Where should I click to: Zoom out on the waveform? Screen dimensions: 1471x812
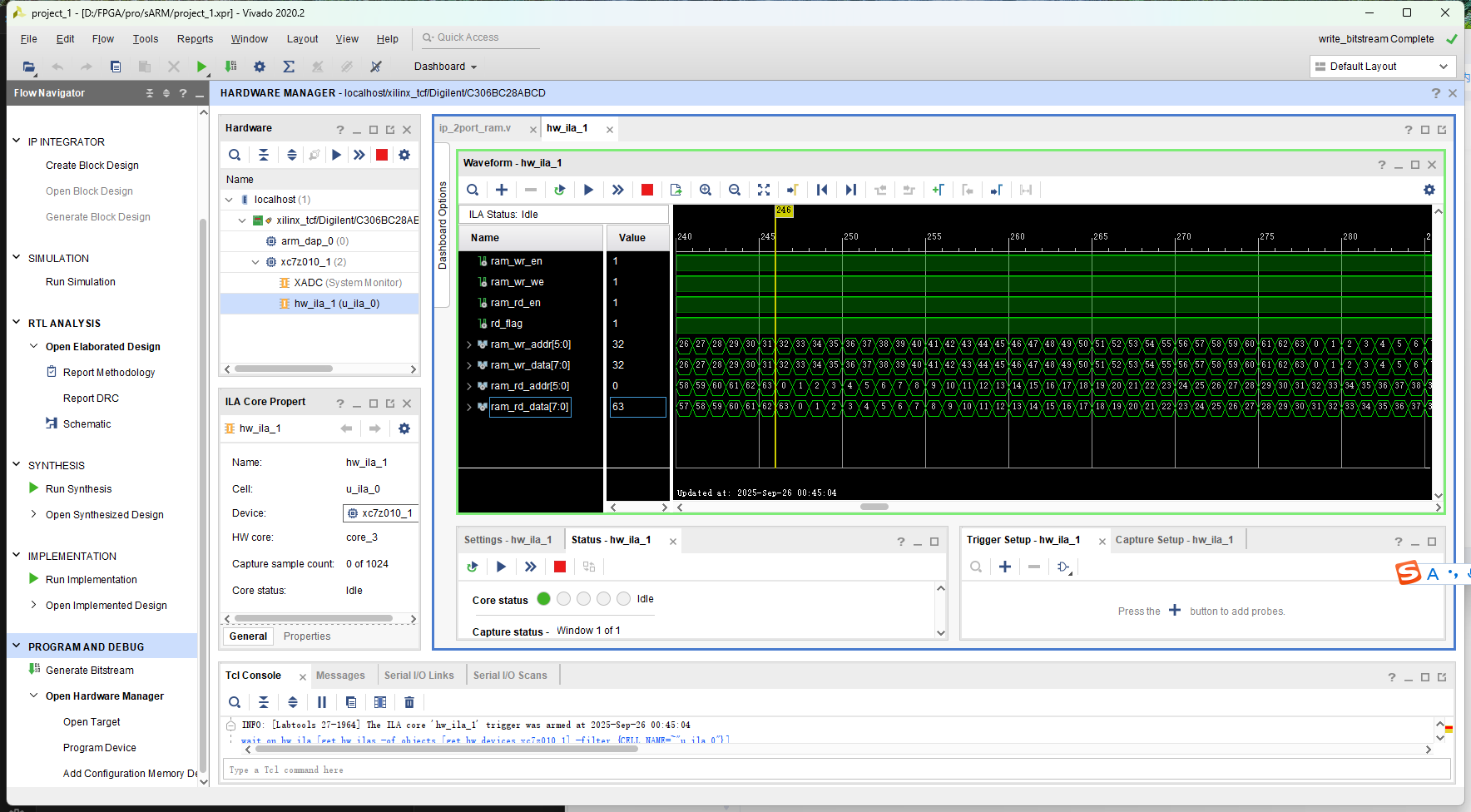coord(735,190)
